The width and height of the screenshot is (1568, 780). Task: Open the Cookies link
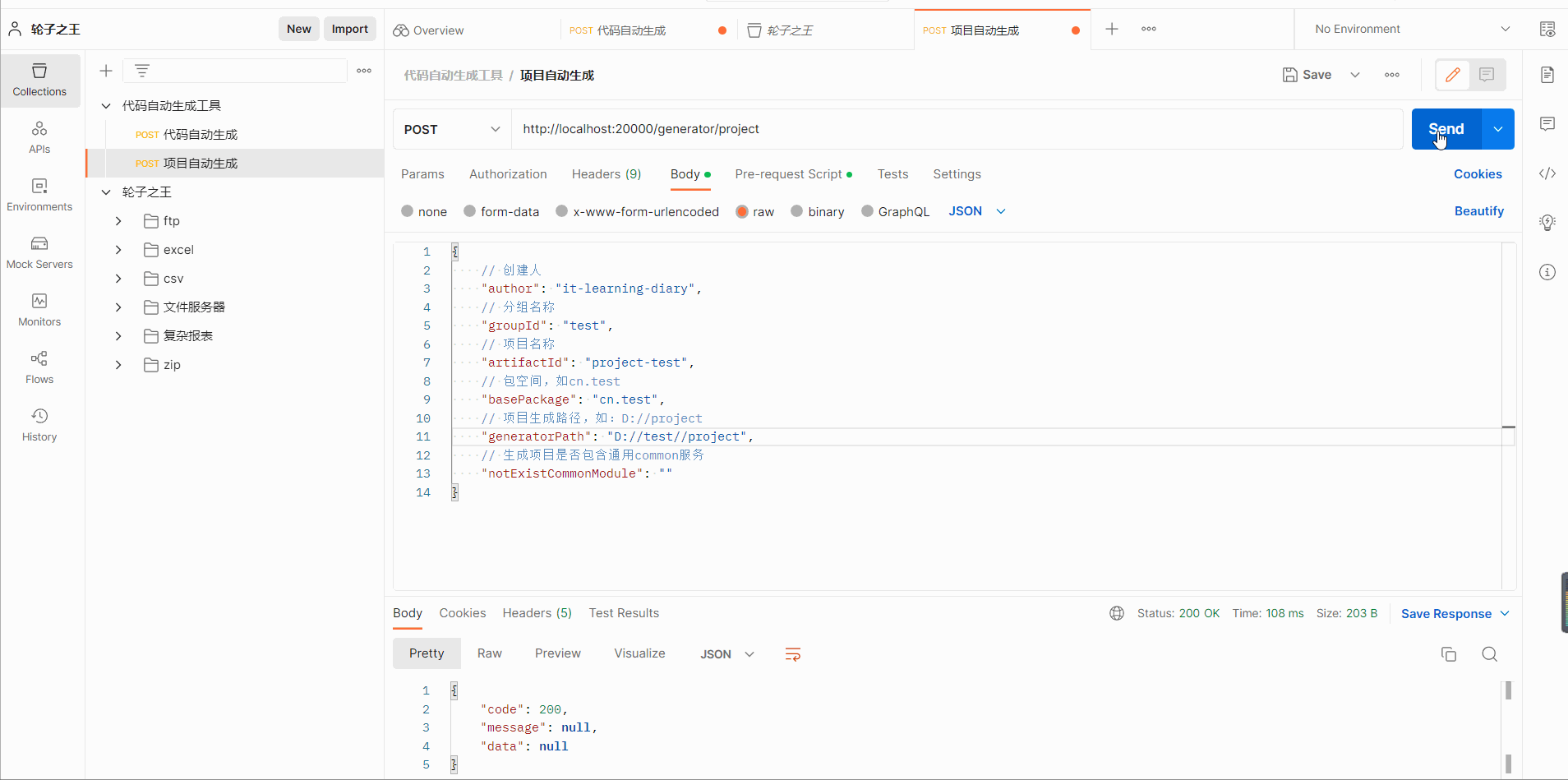[1478, 174]
